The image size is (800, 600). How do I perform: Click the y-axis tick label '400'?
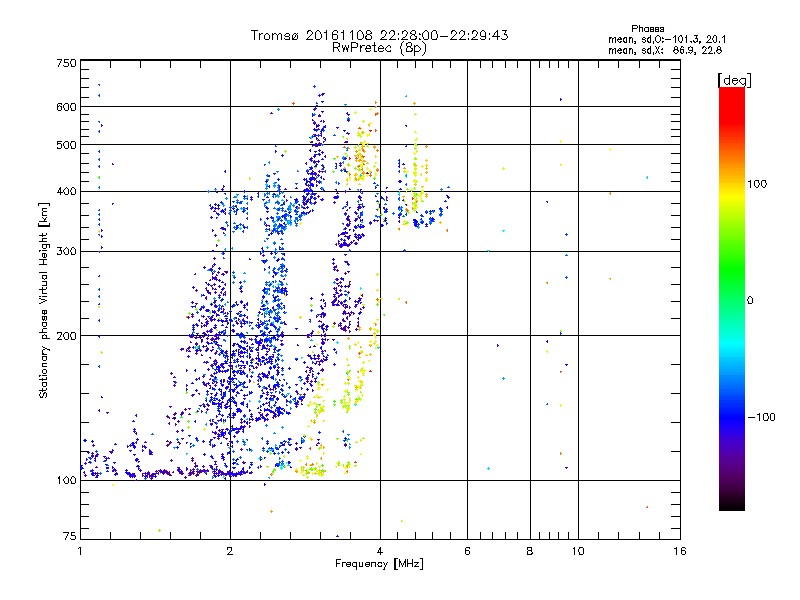[66, 192]
